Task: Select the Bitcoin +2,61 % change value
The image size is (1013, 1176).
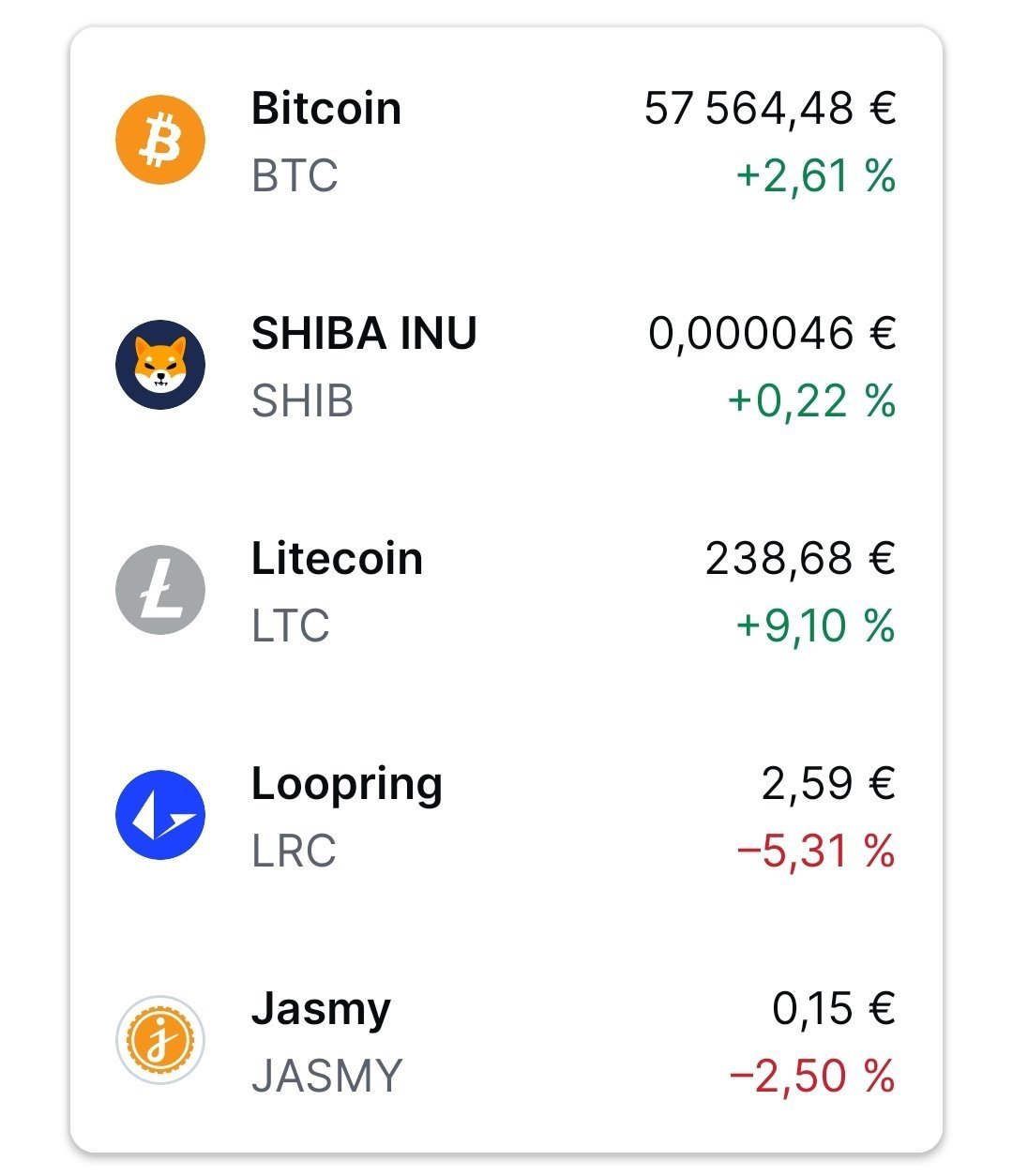Action: [x=816, y=176]
